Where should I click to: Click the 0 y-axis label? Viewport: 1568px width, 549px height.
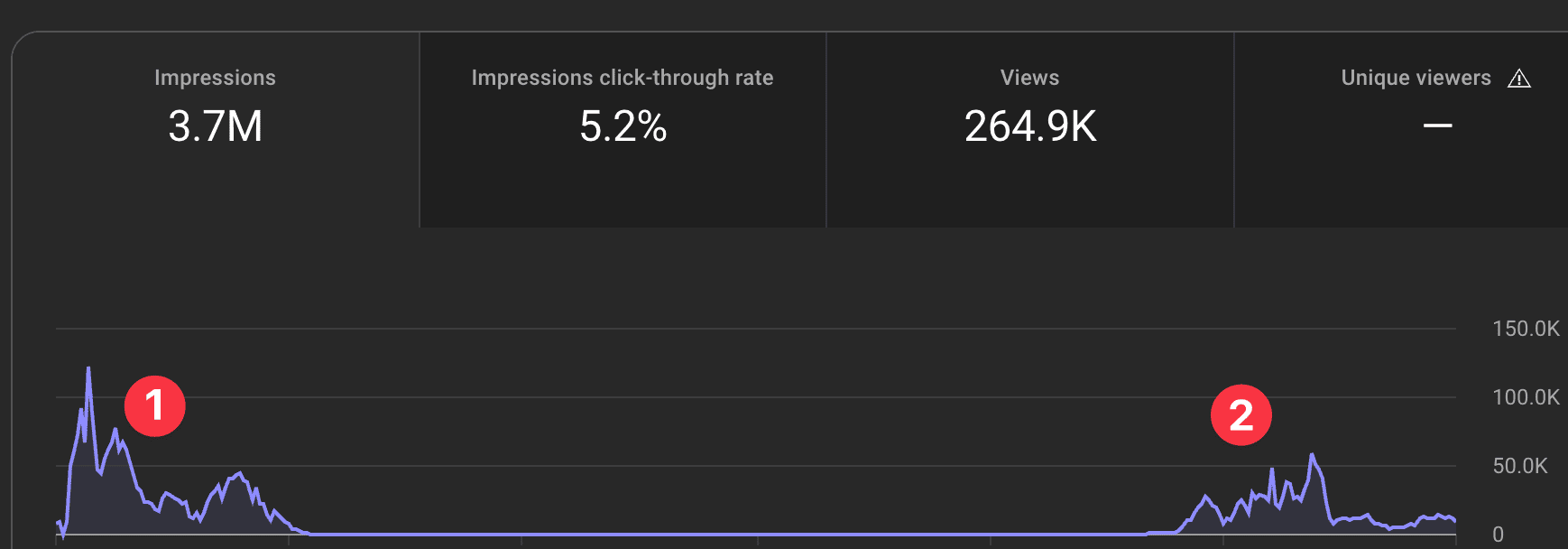tap(1498, 535)
